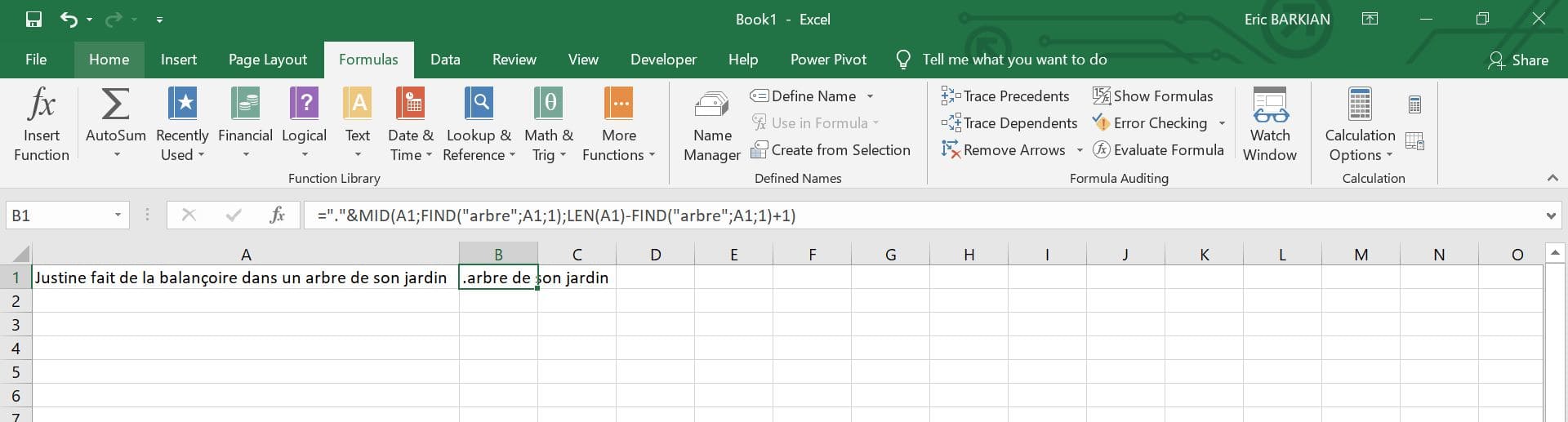Open the Define Name dropdown arrow

click(x=870, y=96)
